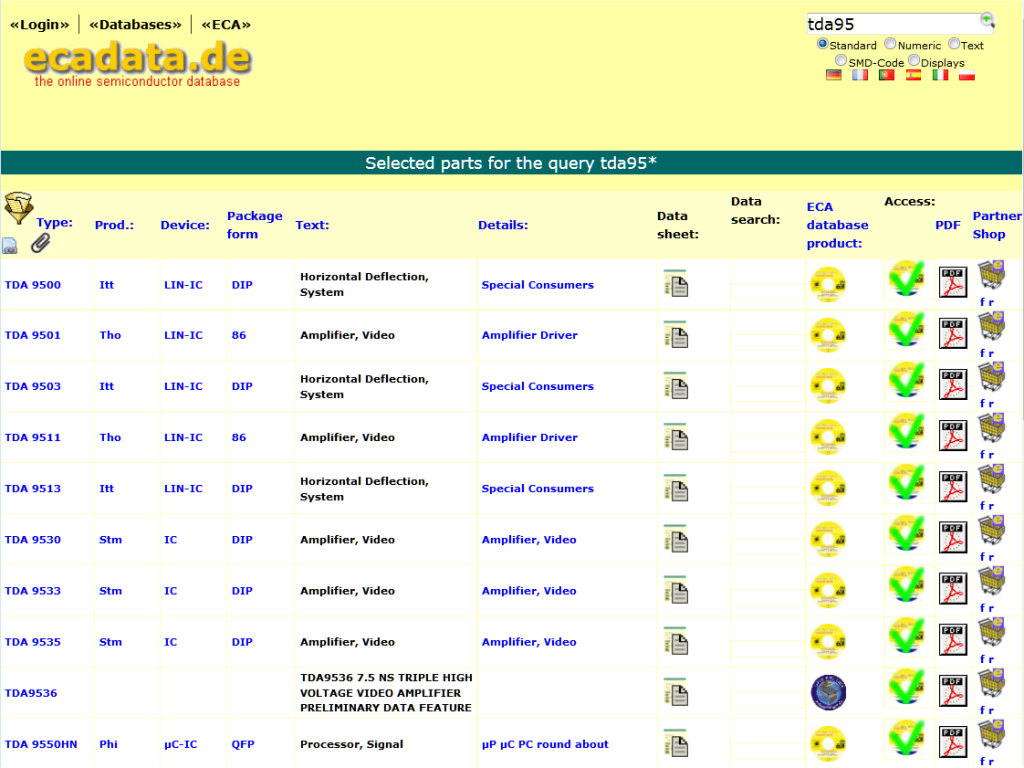This screenshot has width=1024, height=768.
Task: Click the Phi producer for TDA 9550HN
Action: (108, 744)
